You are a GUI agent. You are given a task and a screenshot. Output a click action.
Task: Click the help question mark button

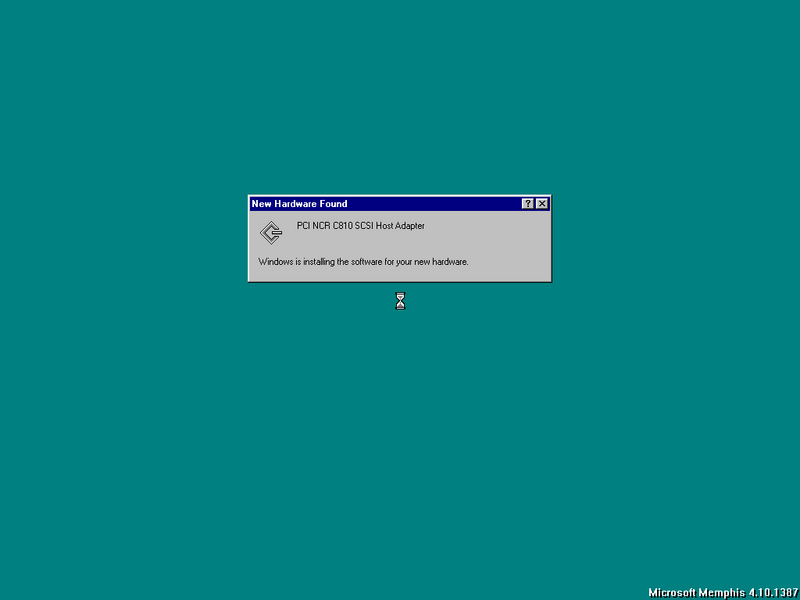coord(528,204)
